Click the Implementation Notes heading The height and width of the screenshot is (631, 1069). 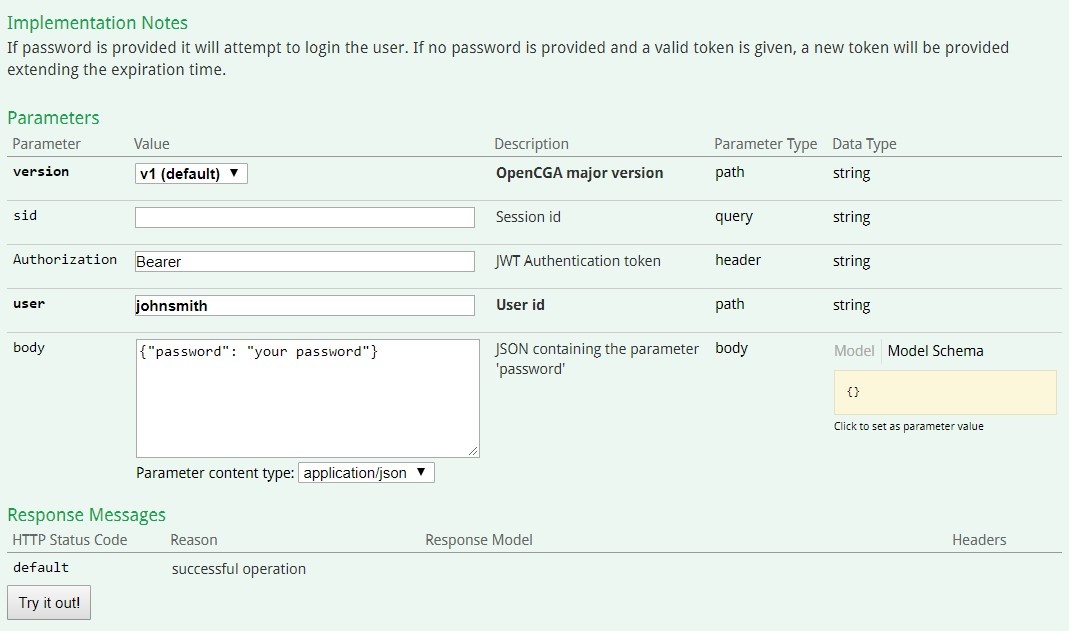(x=97, y=22)
